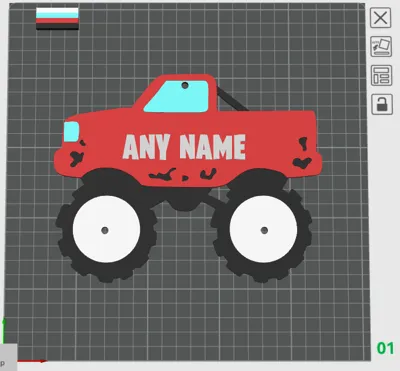This screenshot has height=371, width=400.
Task: Click the cyan headlight on the truck
Action: click(71, 132)
